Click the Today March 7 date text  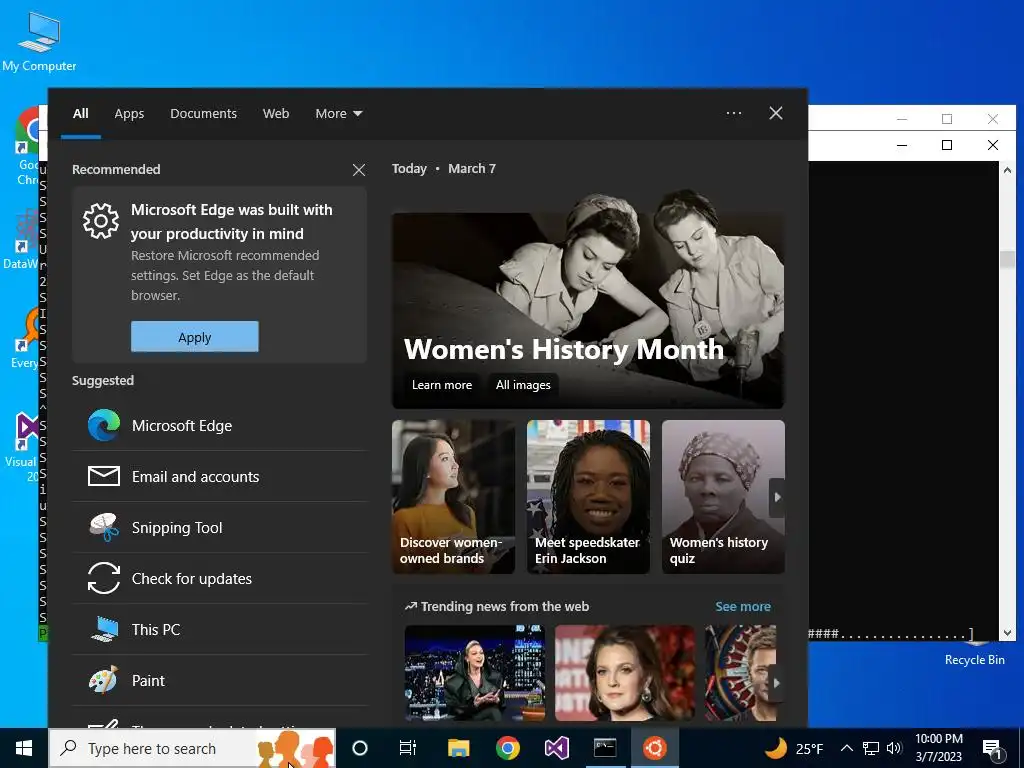[444, 168]
